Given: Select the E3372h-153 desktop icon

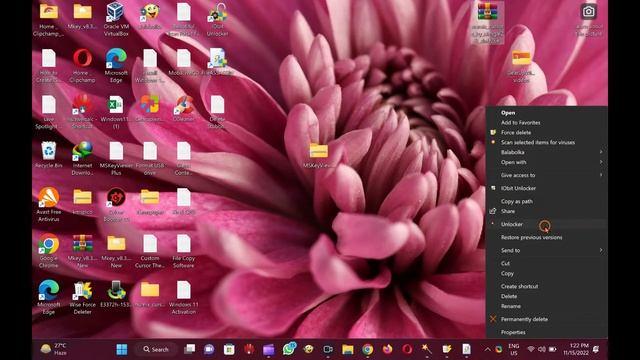Looking at the screenshot, I should 116,293.
